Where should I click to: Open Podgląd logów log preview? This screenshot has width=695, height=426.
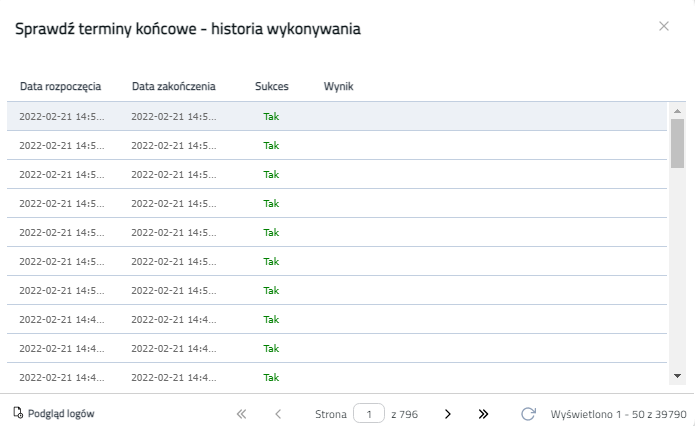coord(60,413)
